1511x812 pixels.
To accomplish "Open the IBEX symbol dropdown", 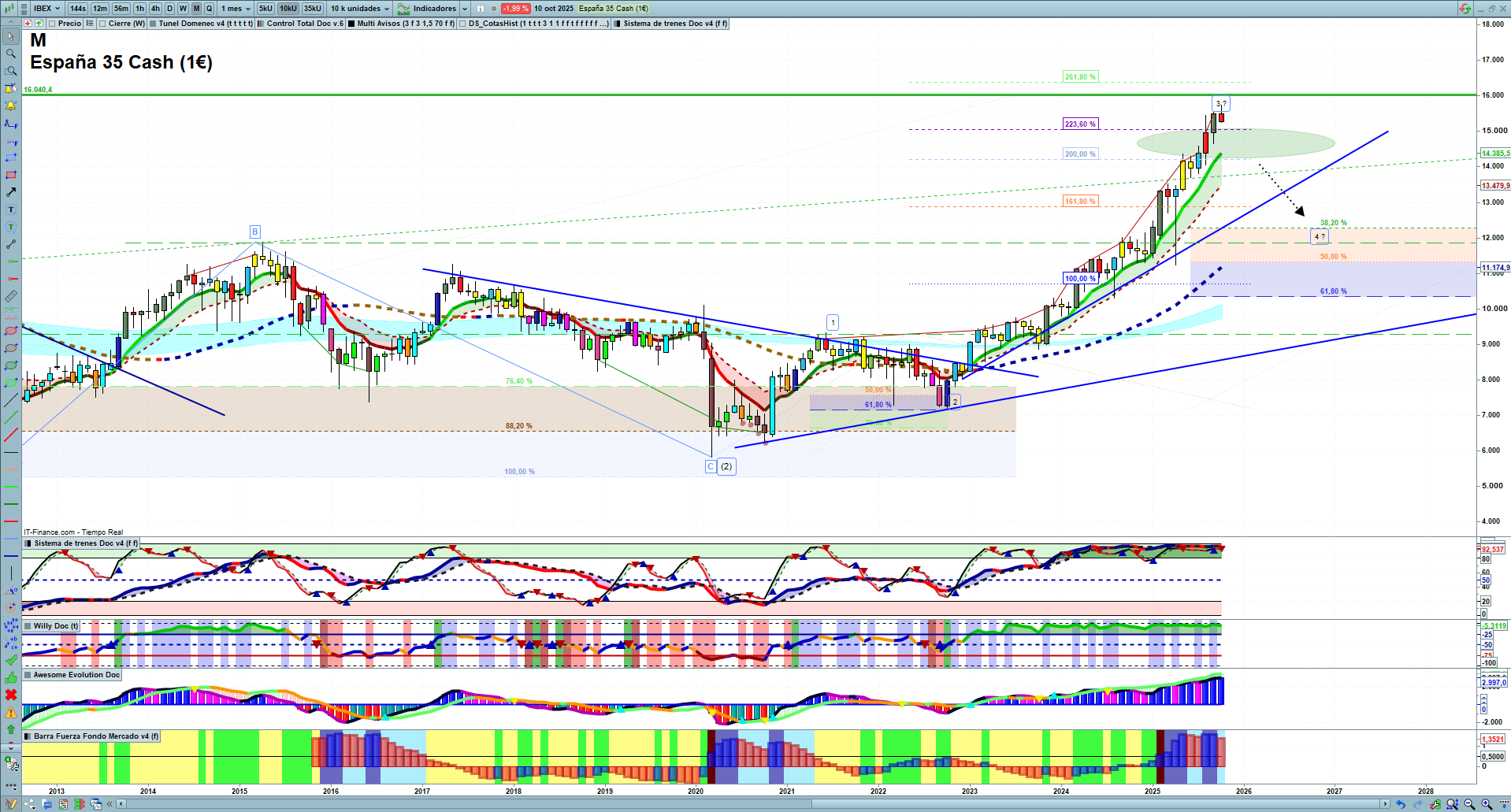I will [x=46, y=9].
